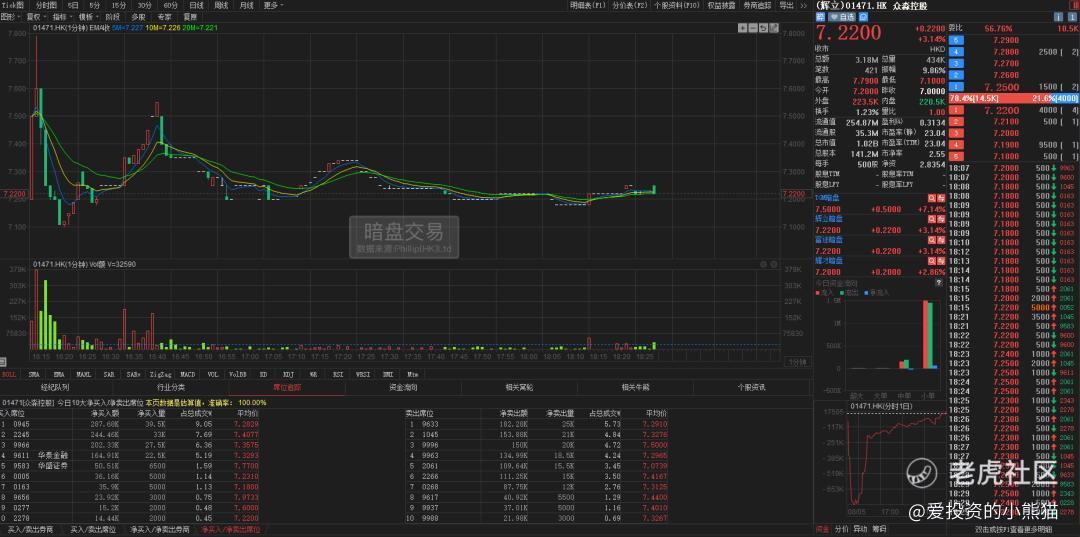Switch to 净买入/净卖出券商 bottom tab
Image resolution: width=1080 pixels, height=537 pixels.
(162, 529)
